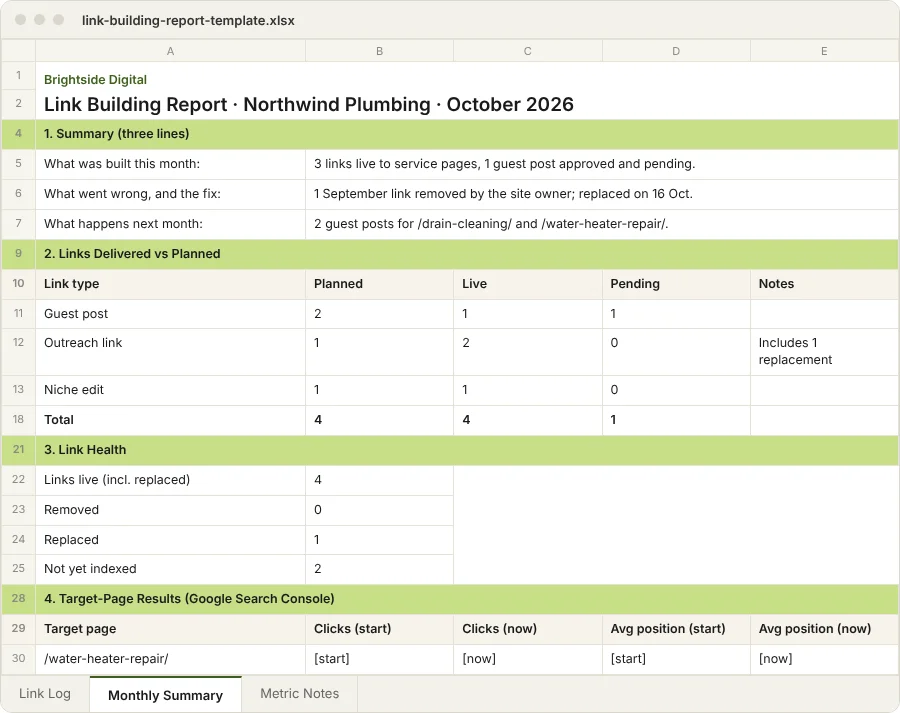Click the 'Planned' heading cell
The width and height of the screenshot is (900, 713).
[379, 284]
